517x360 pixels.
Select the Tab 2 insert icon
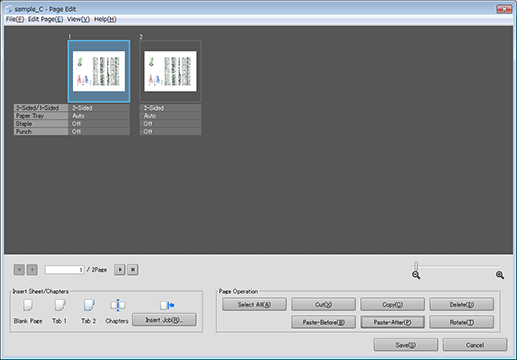[x=89, y=305]
